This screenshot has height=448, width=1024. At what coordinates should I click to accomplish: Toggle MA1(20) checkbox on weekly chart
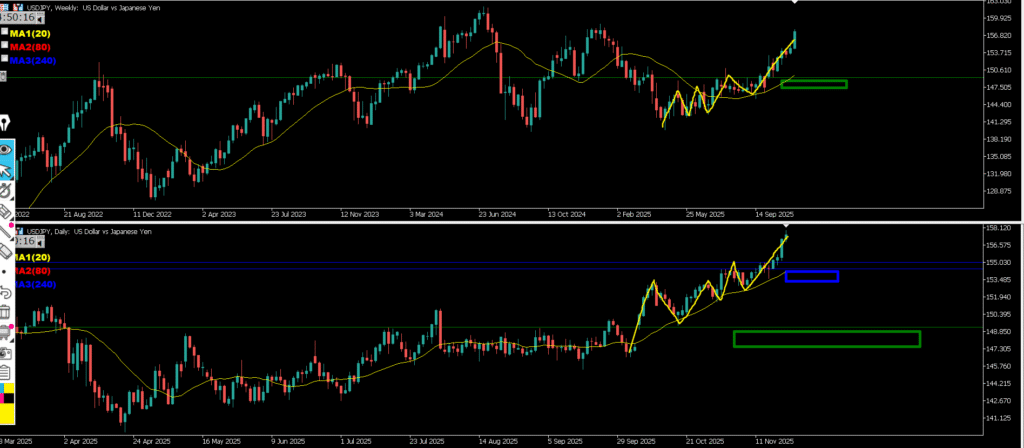[5, 32]
